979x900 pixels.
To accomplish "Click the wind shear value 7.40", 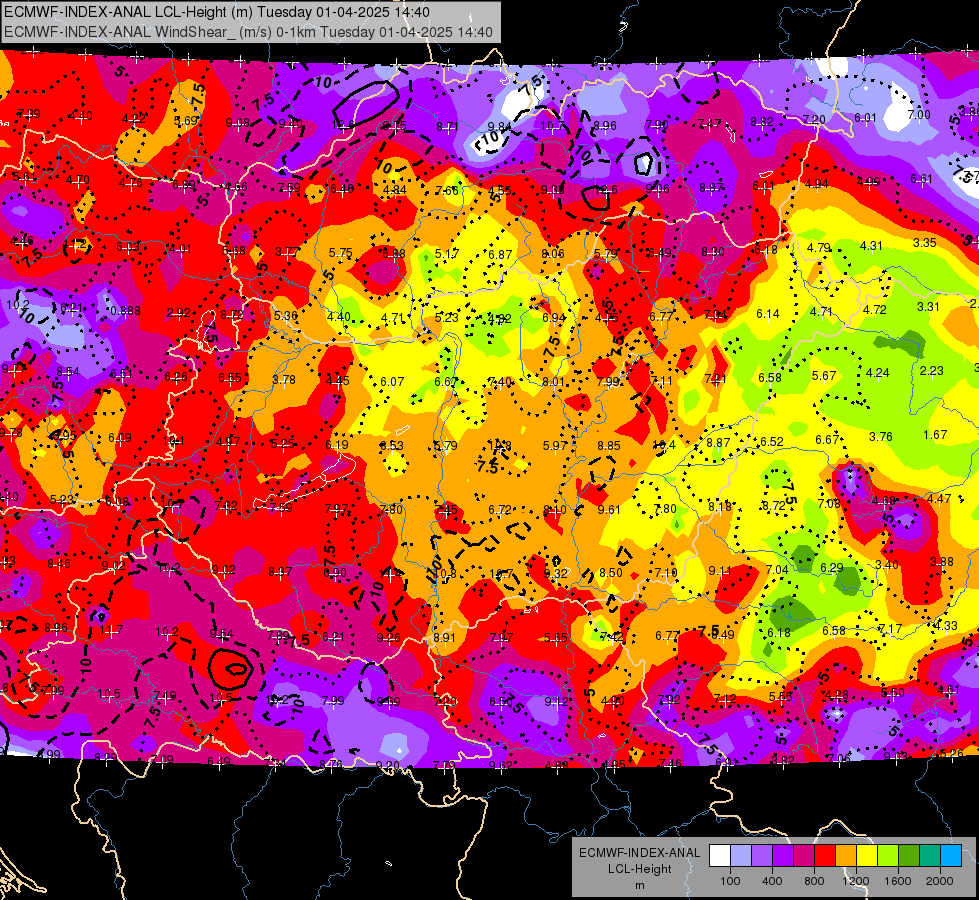I will coord(500,382).
